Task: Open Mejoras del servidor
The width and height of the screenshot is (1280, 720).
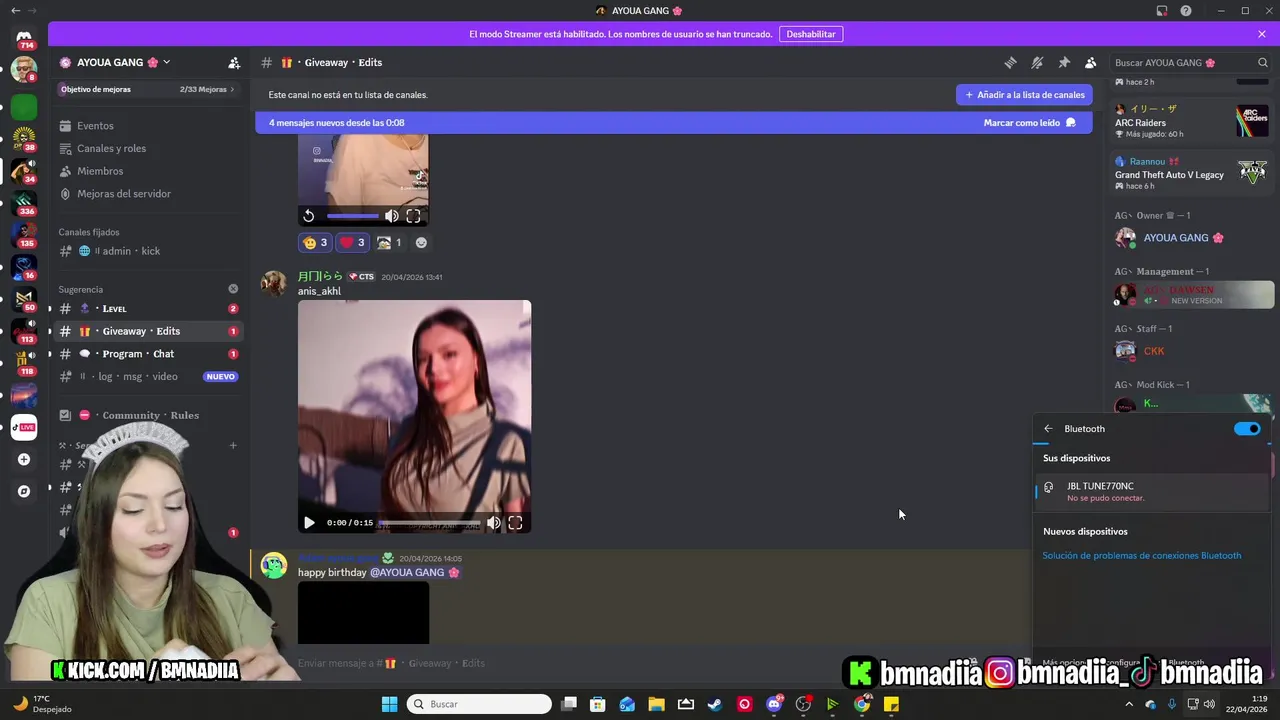Action: click(148, 194)
